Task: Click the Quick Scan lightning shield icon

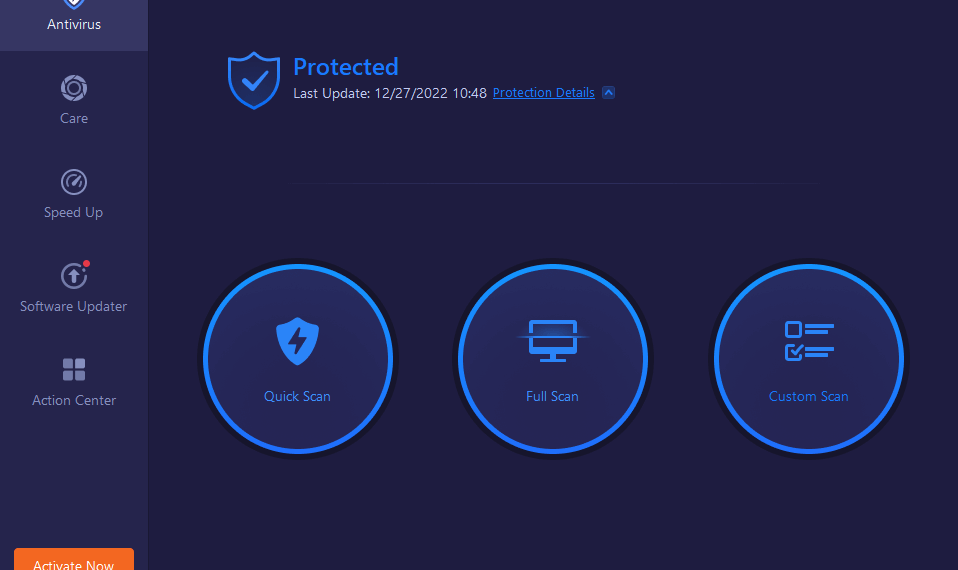Action: tap(297, 341)
